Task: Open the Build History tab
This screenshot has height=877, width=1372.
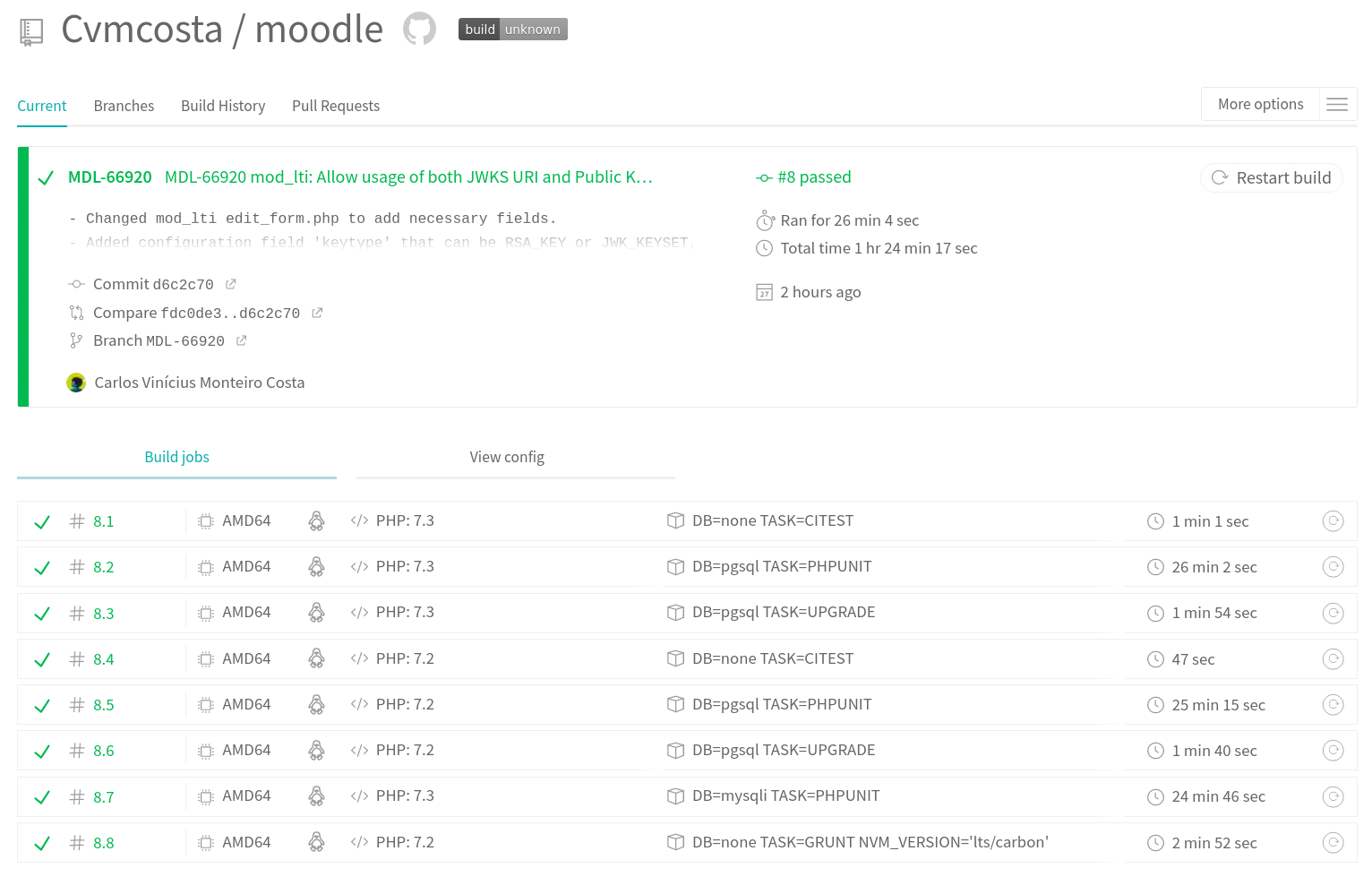Action: point(223,106)
